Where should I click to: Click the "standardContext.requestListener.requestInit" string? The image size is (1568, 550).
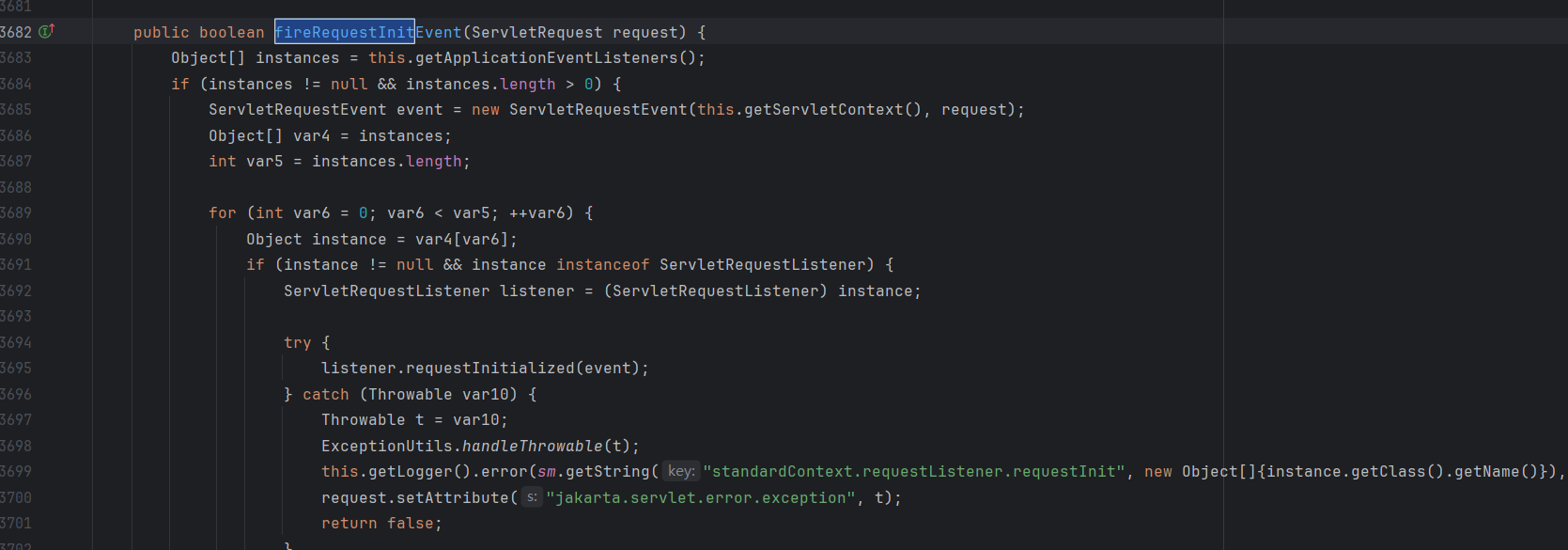coord(913,471)
